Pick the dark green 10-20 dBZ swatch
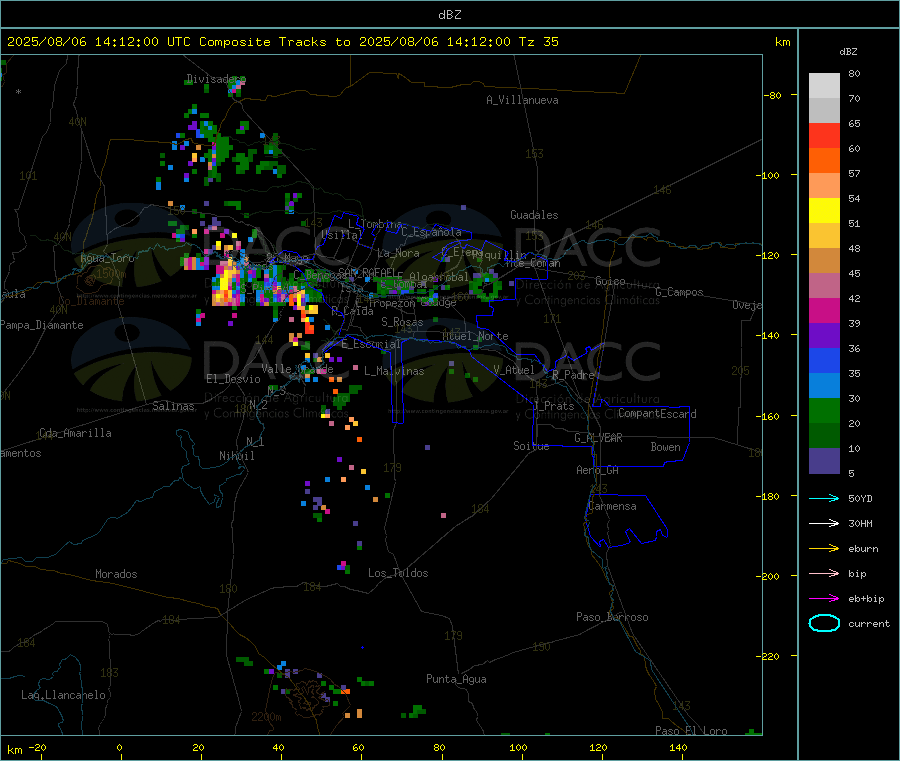 click(x=824, y=436)
